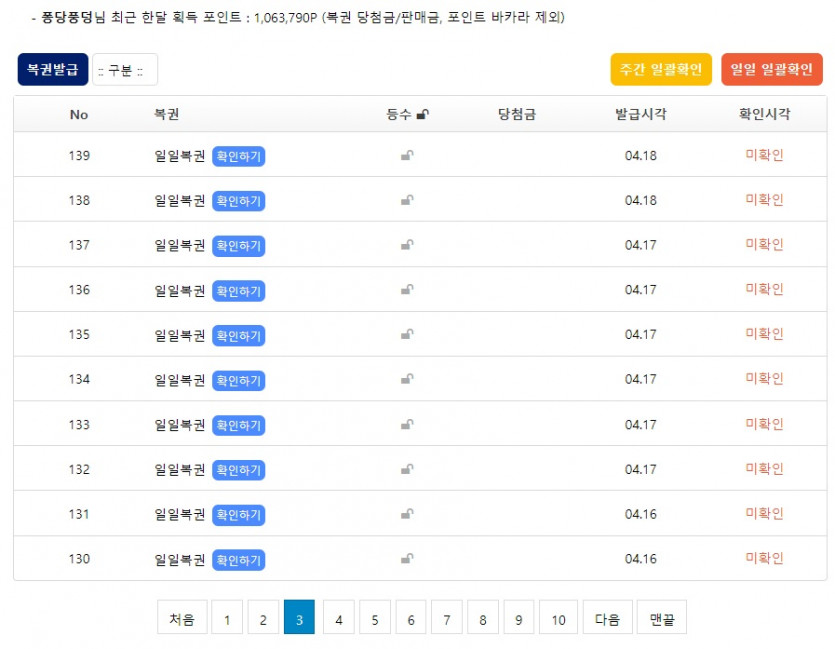The width and height of the screenshot is (835, 649).
Task: Click 확인하기 for lottery No 134
Action: [239, 381]
